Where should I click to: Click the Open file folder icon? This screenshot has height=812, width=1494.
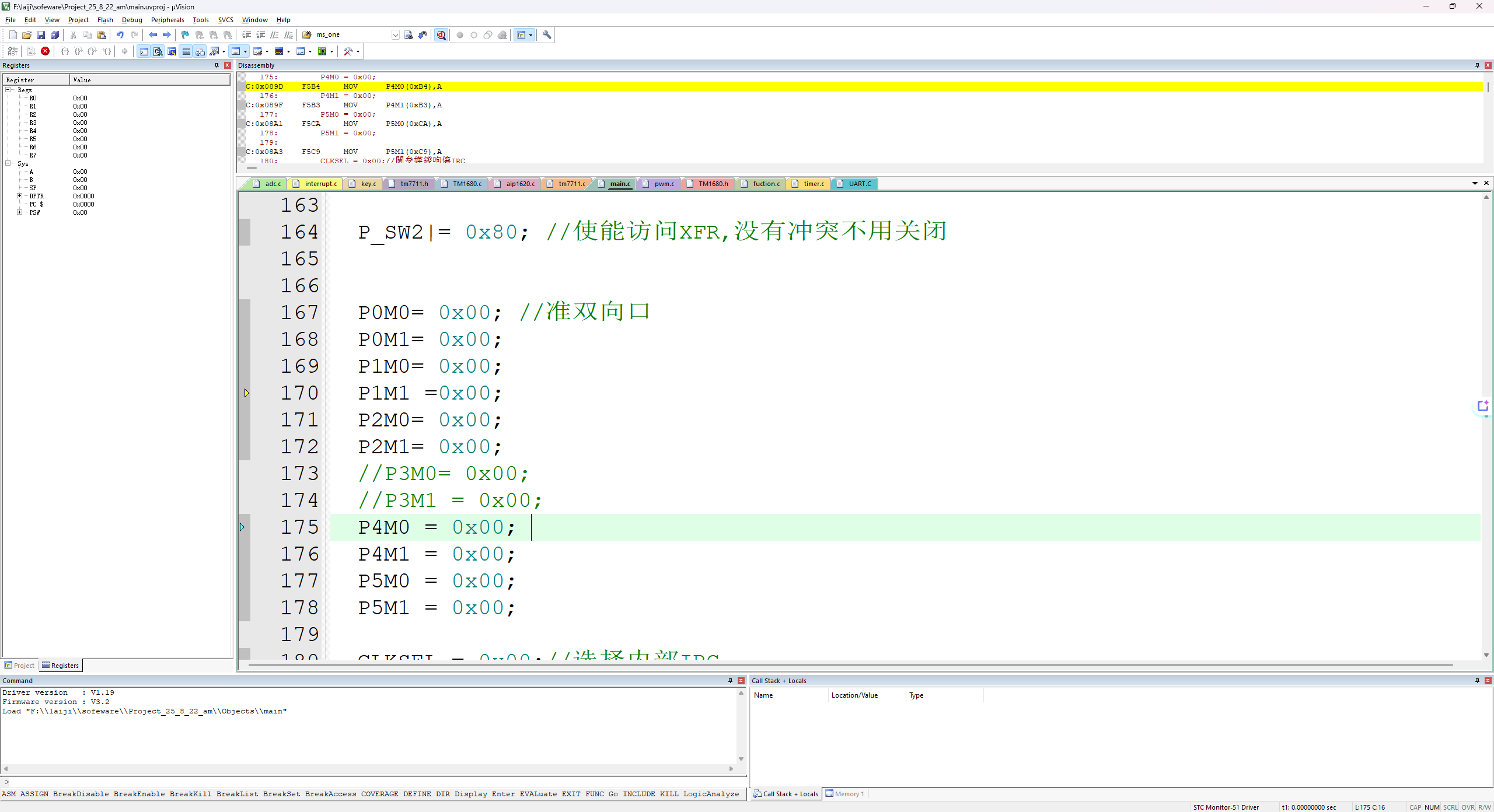pyautogui.click(x=27, y=35)
